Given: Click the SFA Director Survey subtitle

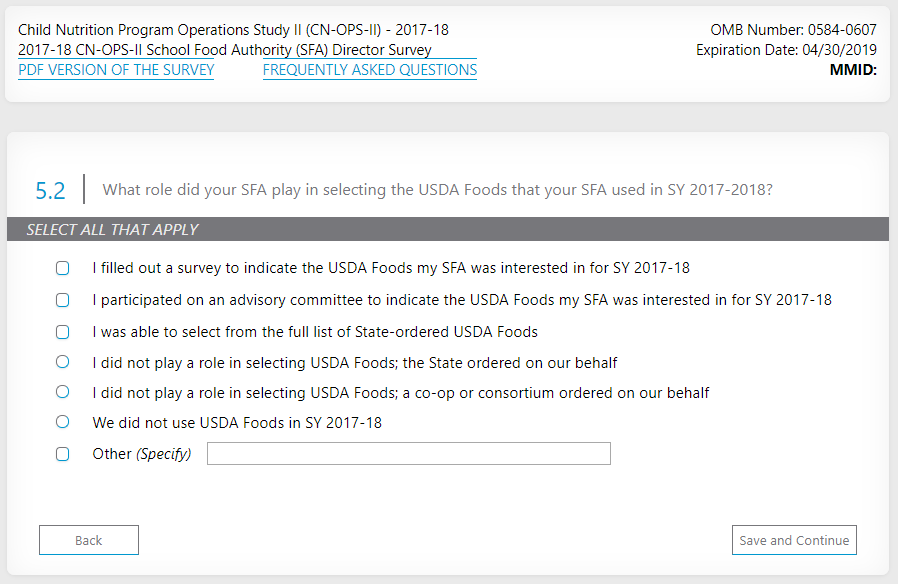Looking at the screenshot, I should coord(225,50).
